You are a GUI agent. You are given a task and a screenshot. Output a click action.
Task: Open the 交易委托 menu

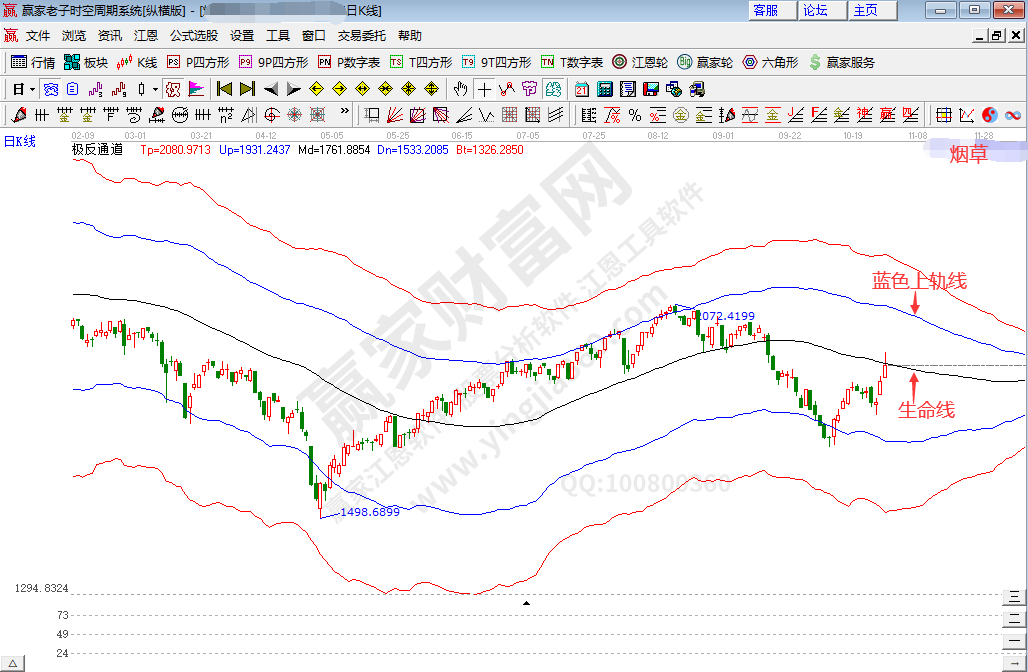pos(361,35)
